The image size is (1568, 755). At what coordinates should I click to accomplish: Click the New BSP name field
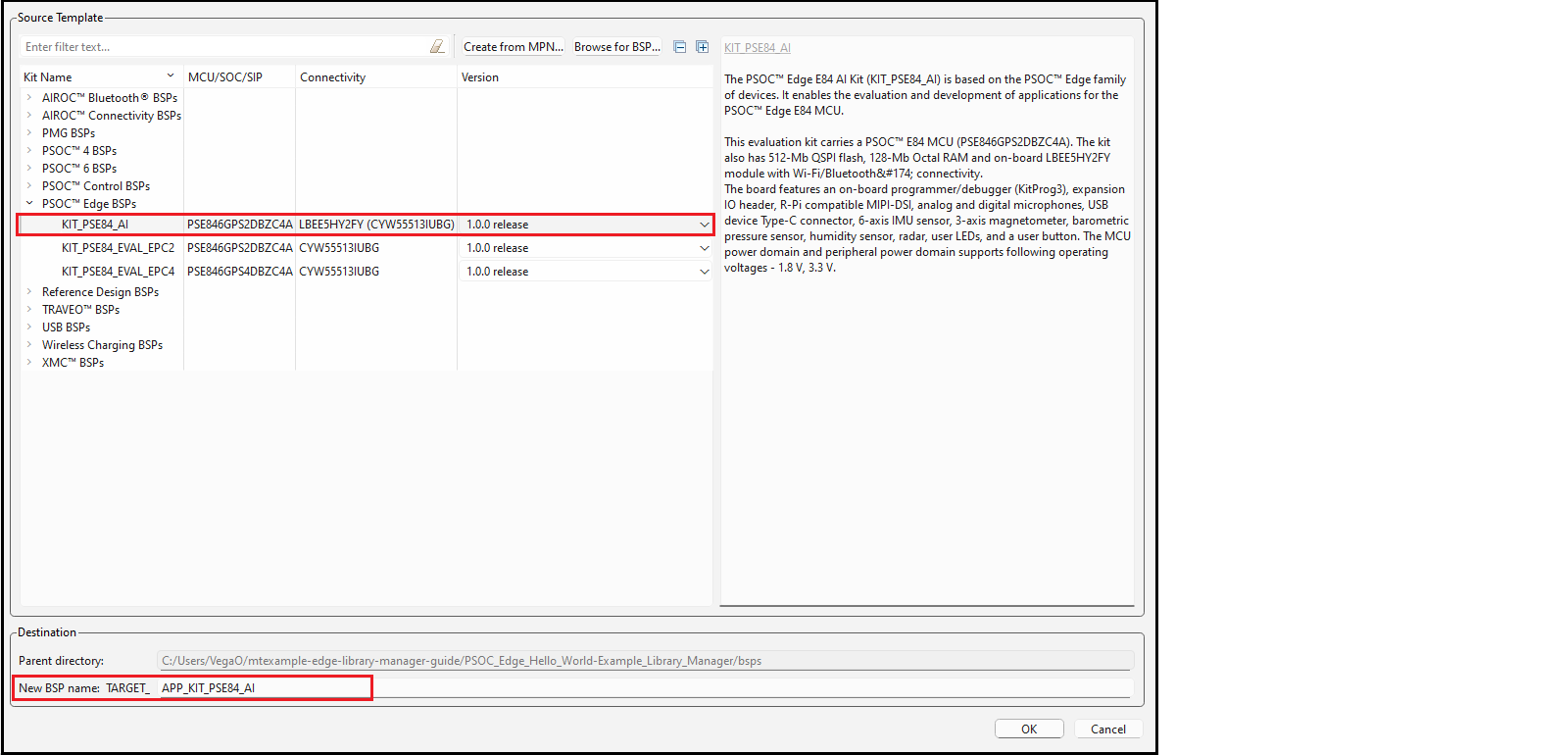(637, 688)
